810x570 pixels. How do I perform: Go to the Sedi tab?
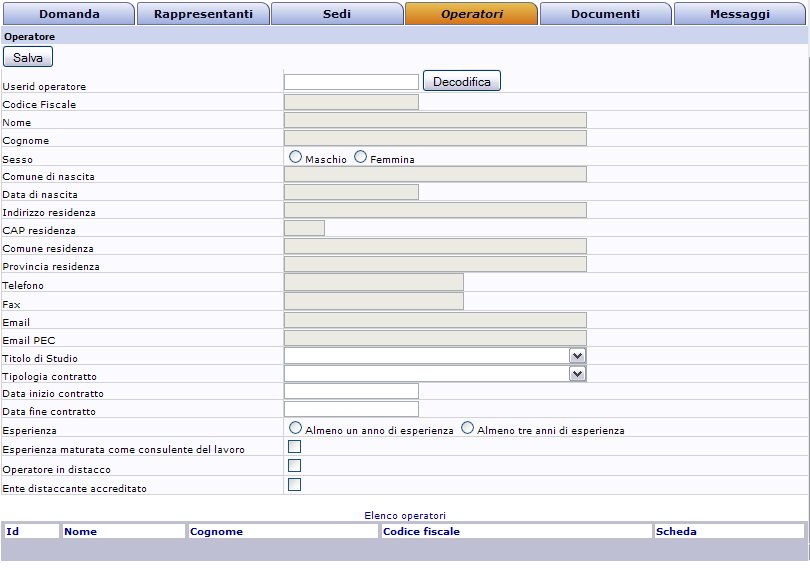click(337, 14)
